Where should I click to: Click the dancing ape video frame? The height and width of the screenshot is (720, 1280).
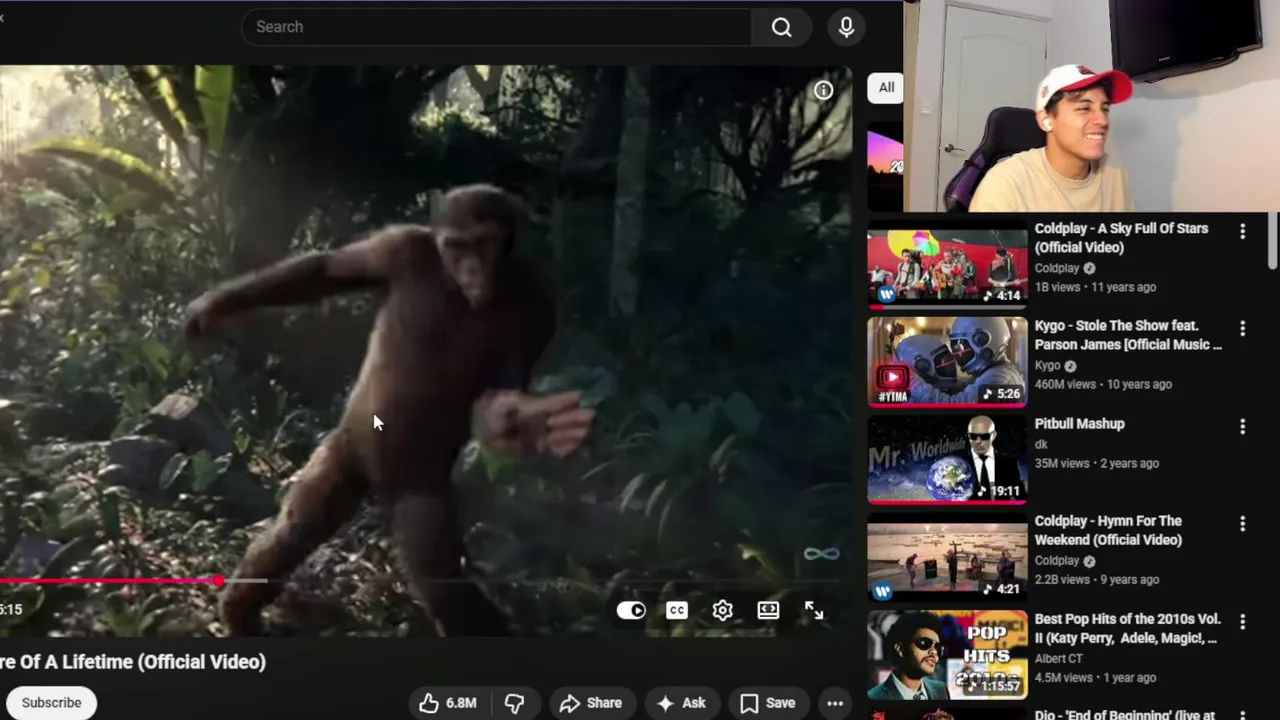click(x=425, y=350)
